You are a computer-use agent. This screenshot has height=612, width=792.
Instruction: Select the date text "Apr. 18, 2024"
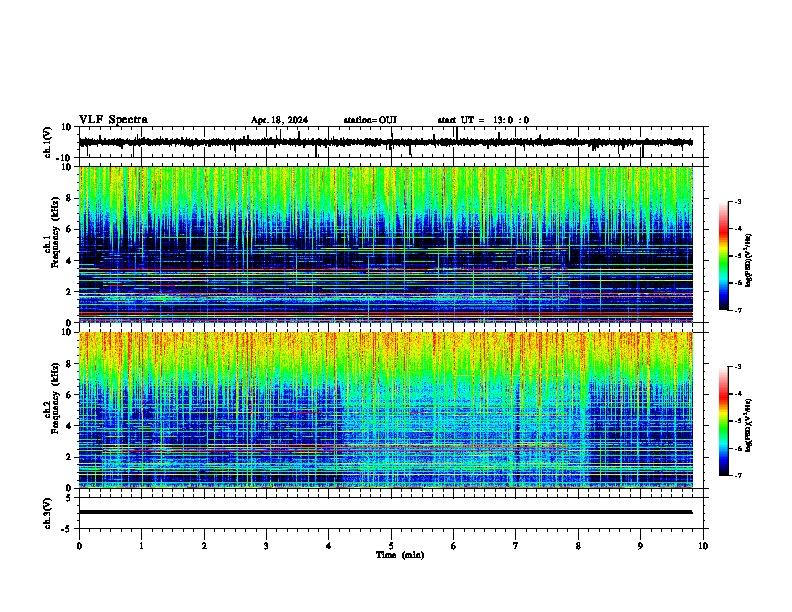(279, 120)
